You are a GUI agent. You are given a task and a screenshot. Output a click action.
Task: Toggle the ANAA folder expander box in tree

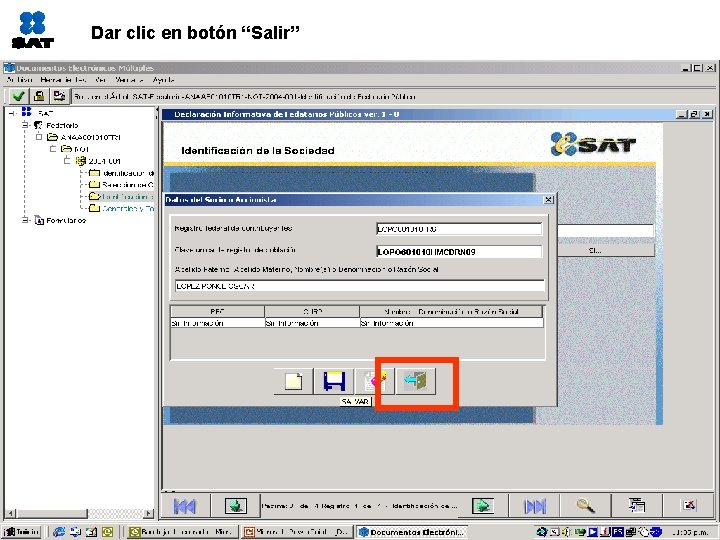point(39,137)
